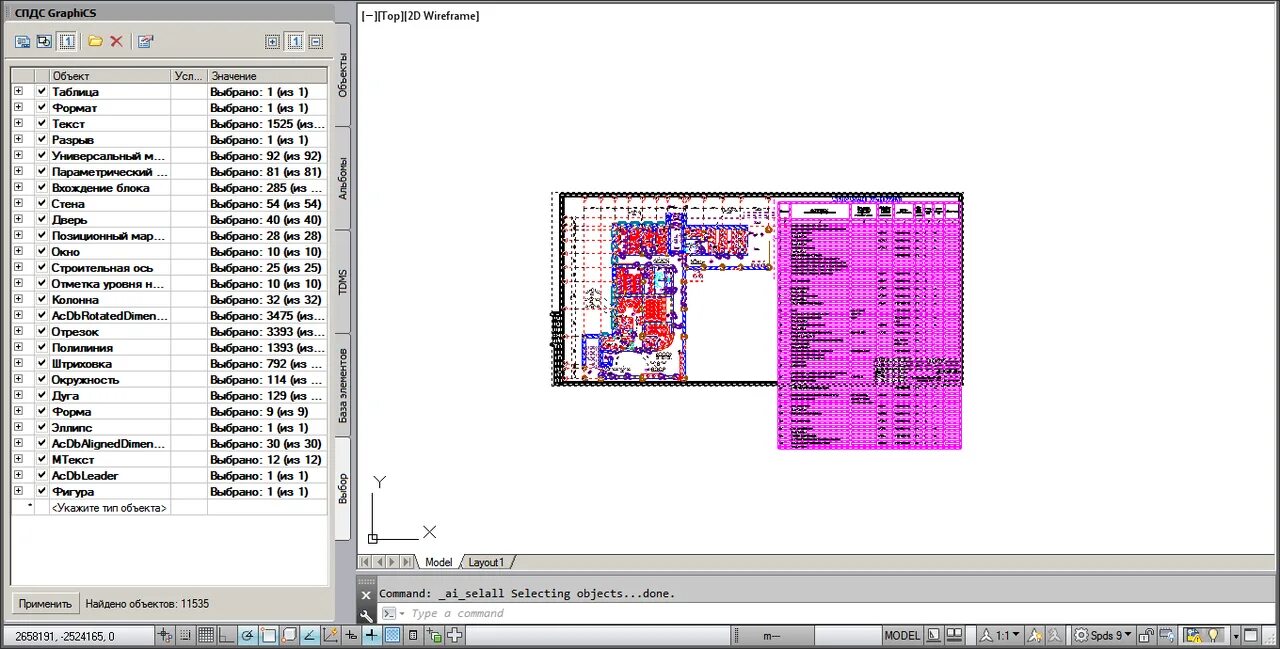Click the [Top] viewport view control
Viewport: 1280px width, 649px height.
(x=390, y=16)
